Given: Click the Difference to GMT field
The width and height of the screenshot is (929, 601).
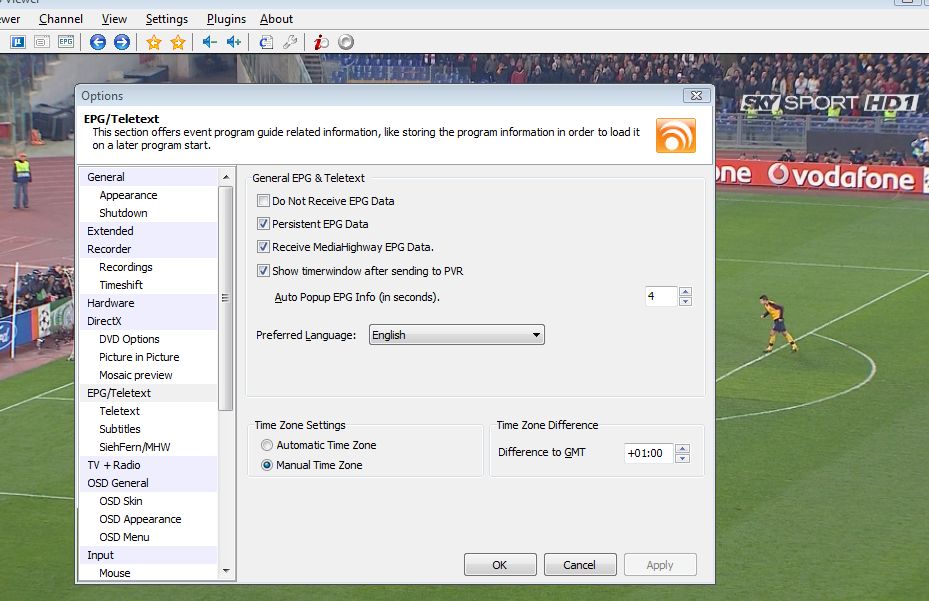Looking at the screenshot, I should tap(649, 453).
